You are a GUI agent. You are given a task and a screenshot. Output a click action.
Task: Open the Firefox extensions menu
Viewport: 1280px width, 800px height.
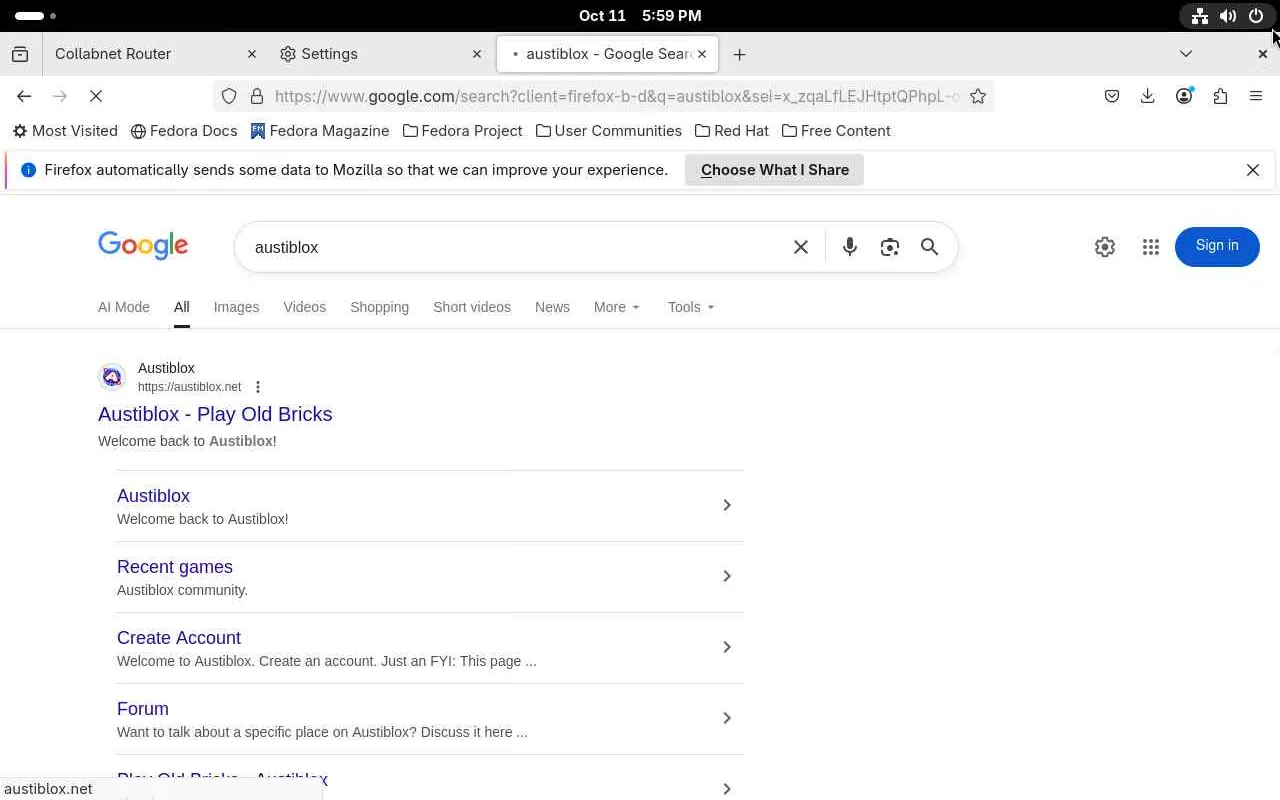click(x=1220, y=96)
